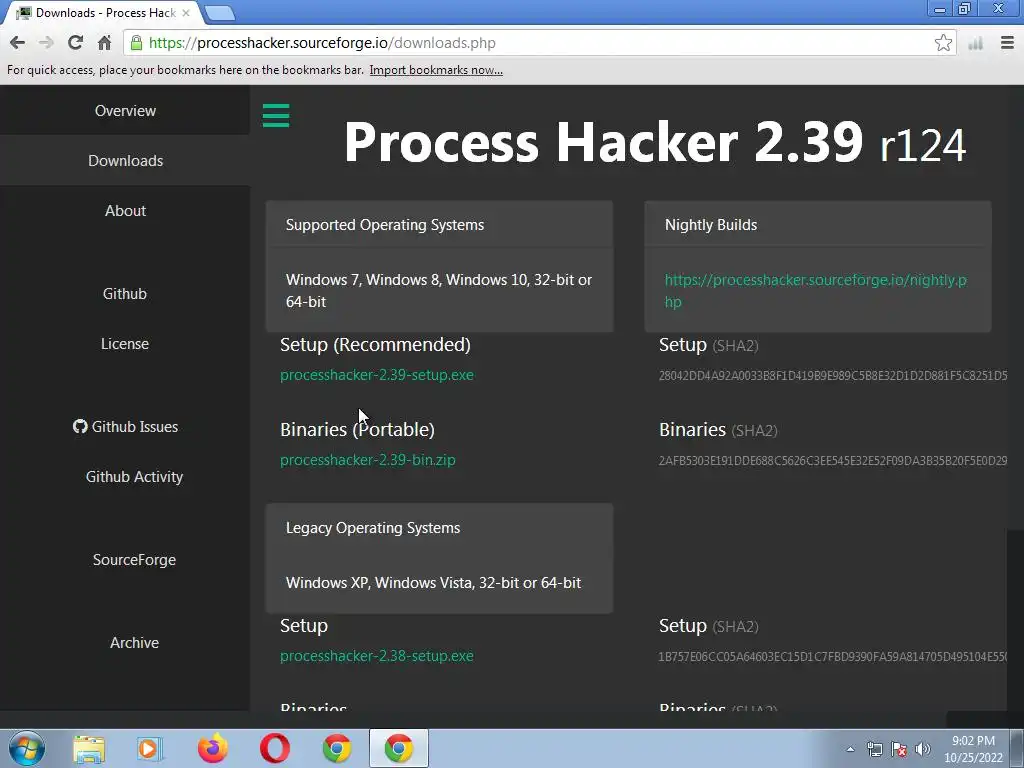The width and height of the screenshot is (1024, 768).
Task: Click the active Chrome window taskbar button
Action: click(398, 749)
